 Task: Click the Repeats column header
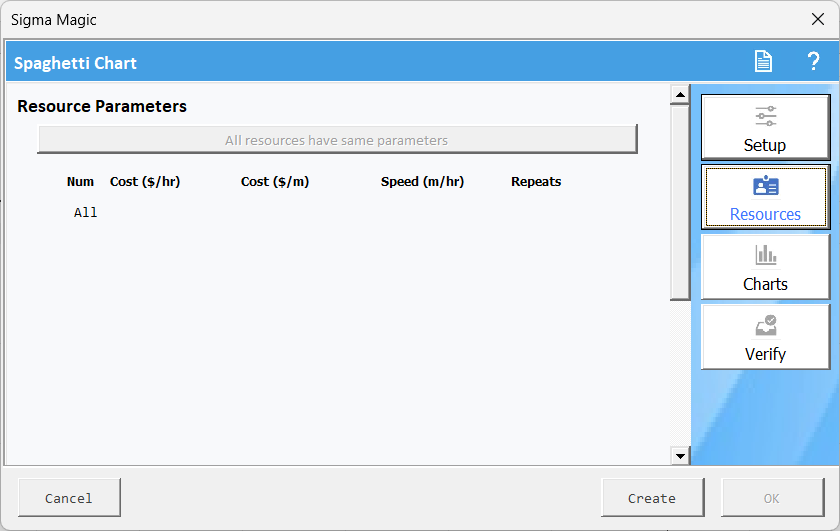click(536, 182)
